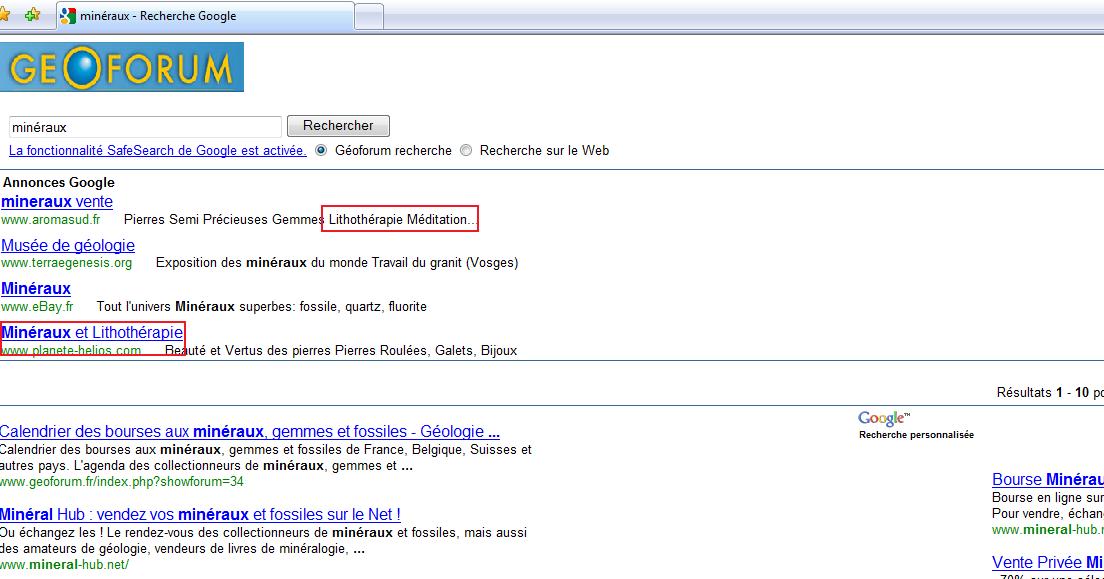Open the Minéraux ad link for eBay
Image resolution: width=1104 pixels, height=579 pixels.
(x=36, y=288)
